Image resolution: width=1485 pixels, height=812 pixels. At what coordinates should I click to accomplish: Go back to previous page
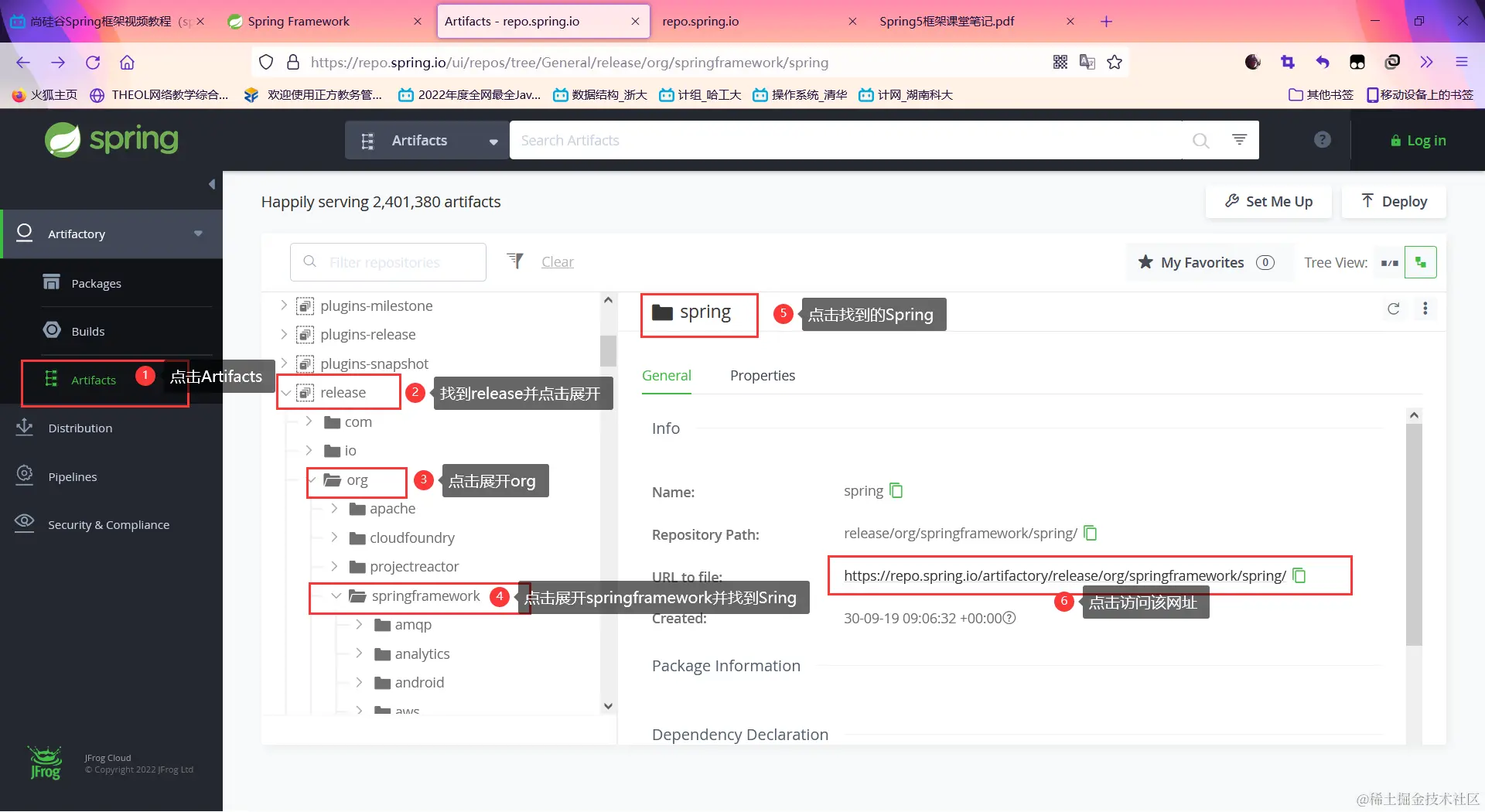[x=23, y=62]
